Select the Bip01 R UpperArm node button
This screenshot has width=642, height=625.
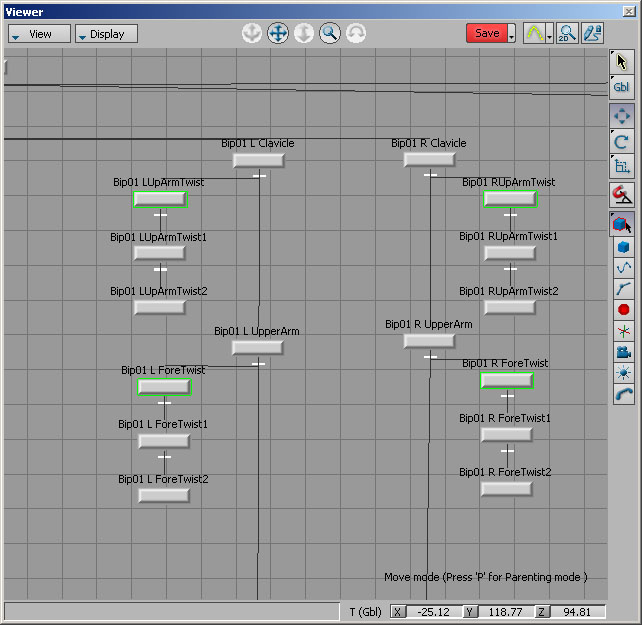[429, 341]
